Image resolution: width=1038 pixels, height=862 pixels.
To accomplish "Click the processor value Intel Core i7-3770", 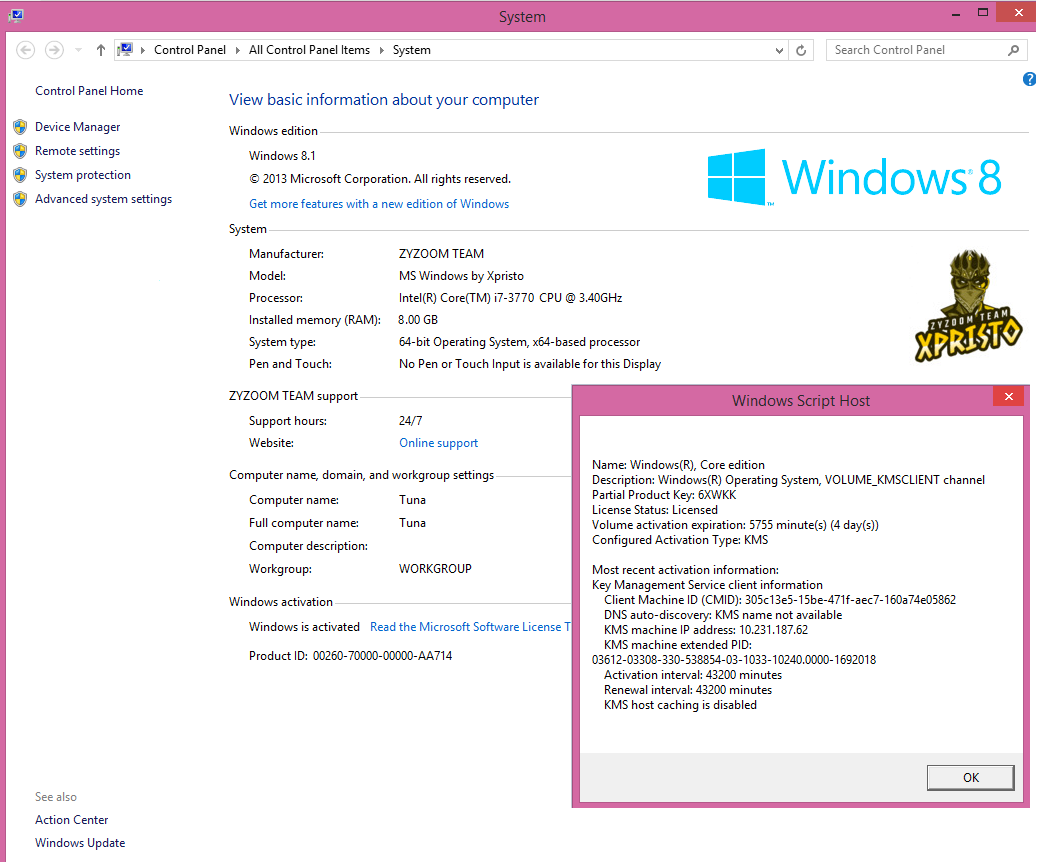I will 510,298.
